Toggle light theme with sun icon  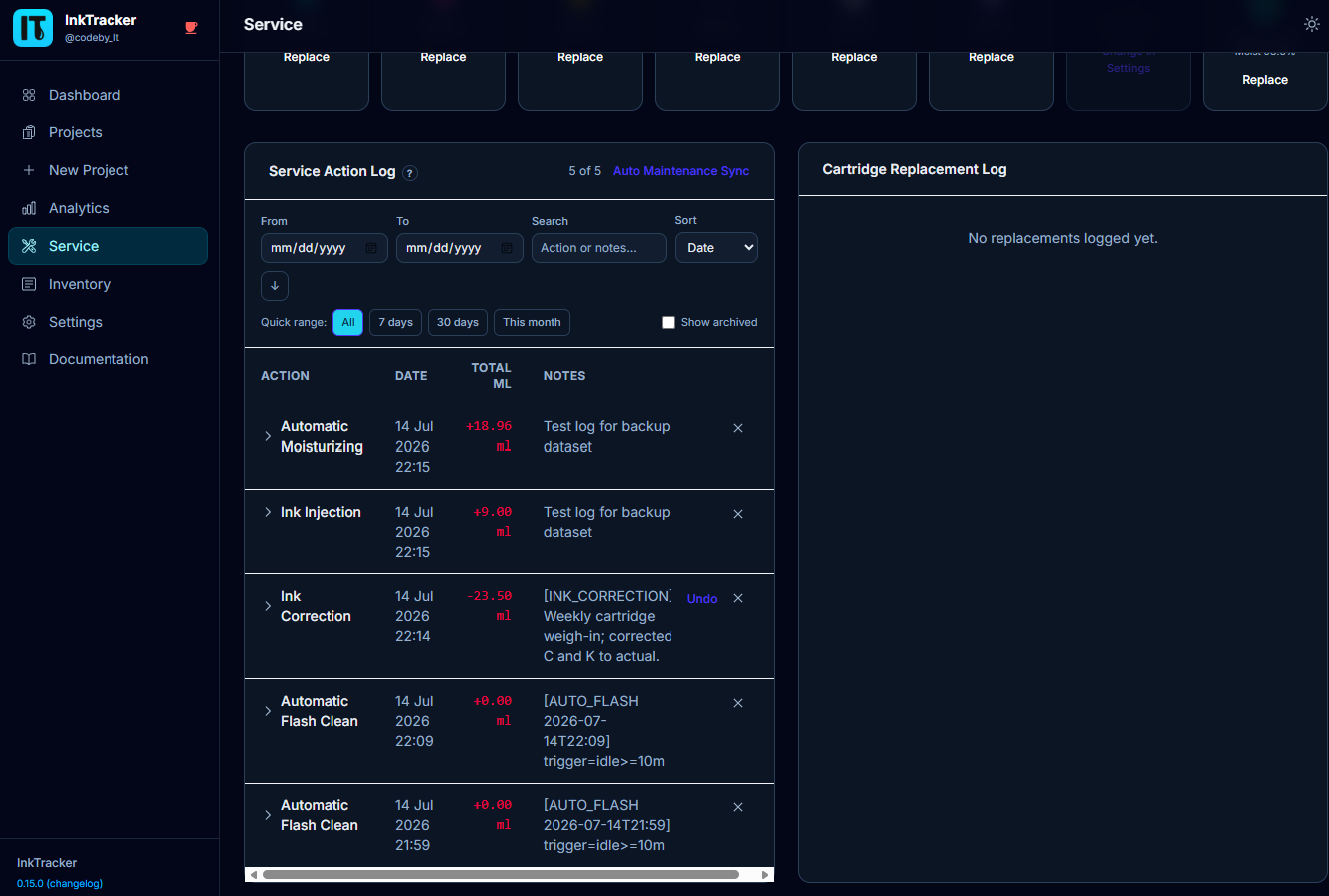tap(1312, 24)
